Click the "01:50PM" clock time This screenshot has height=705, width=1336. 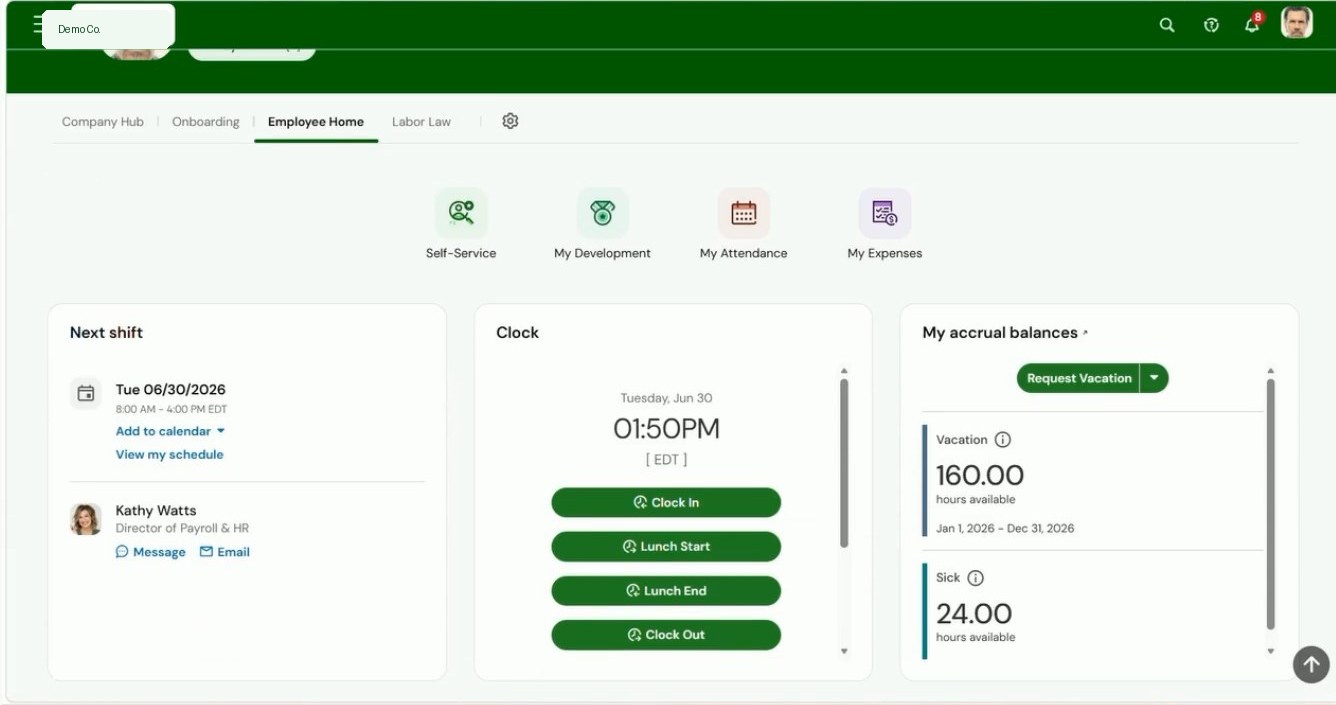pos(666,429)
